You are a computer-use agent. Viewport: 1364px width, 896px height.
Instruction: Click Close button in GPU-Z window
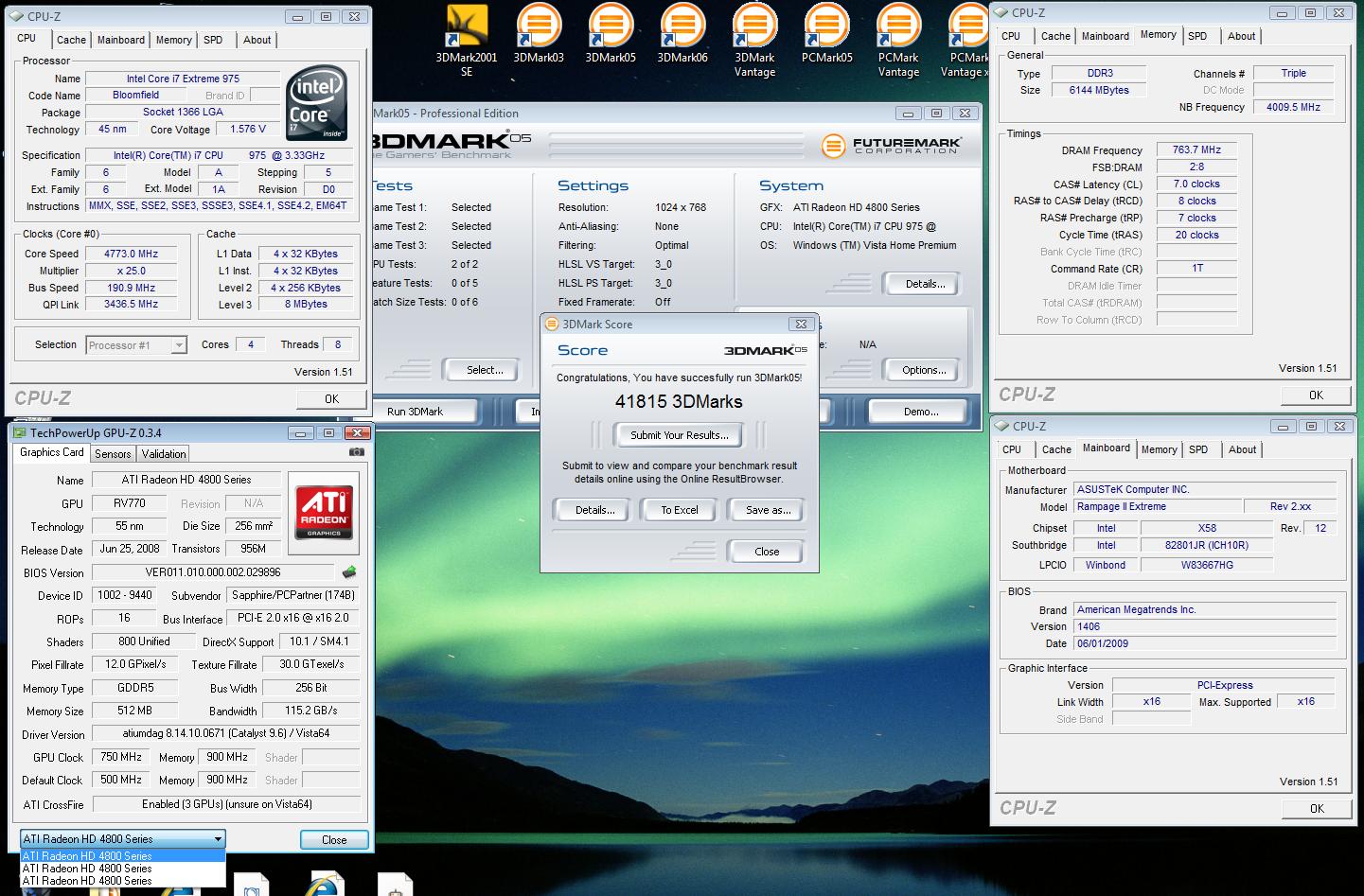pyautogui.click(x=334, y=839)
